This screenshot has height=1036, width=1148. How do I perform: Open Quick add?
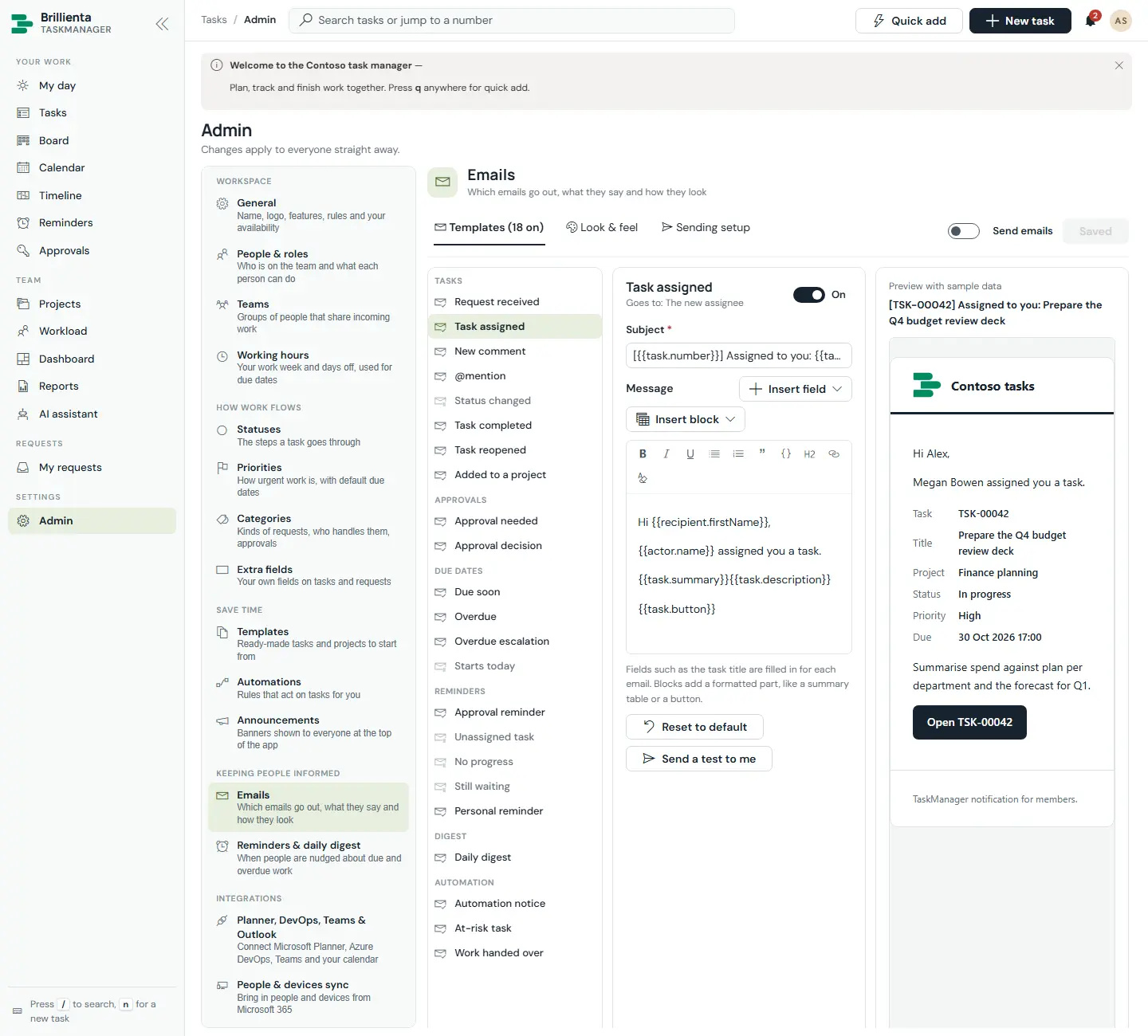pyautogui.click(x=909, y=21)
